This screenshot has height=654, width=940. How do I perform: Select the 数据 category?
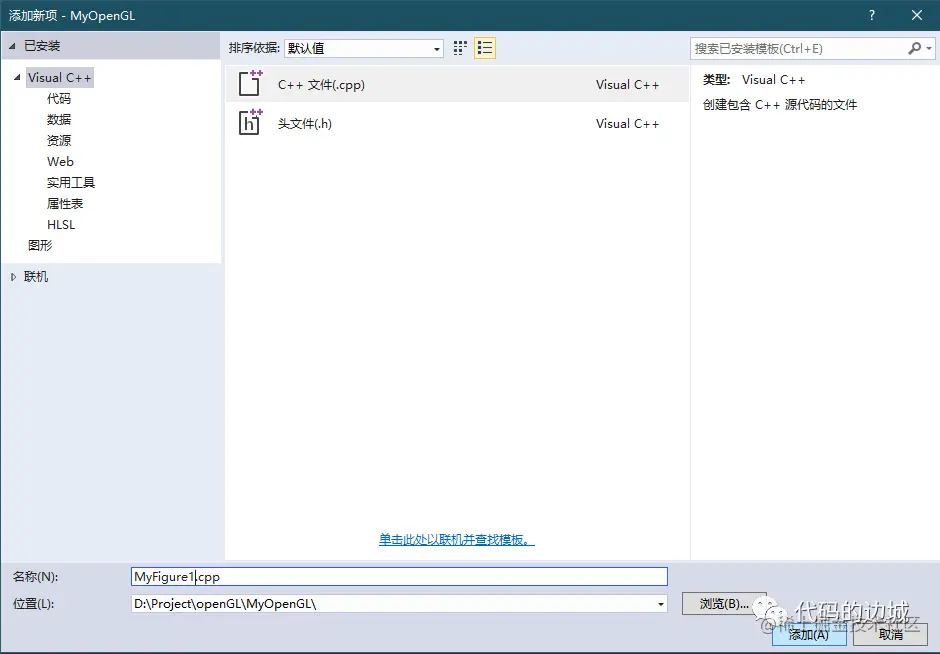click(59, 119)
